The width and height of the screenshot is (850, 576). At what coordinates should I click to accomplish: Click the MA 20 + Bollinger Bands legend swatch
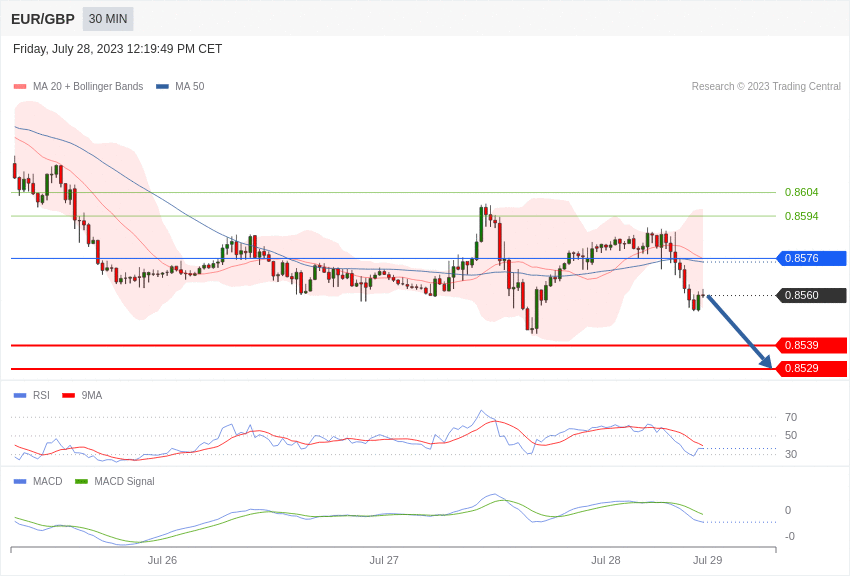pos(20,87)
